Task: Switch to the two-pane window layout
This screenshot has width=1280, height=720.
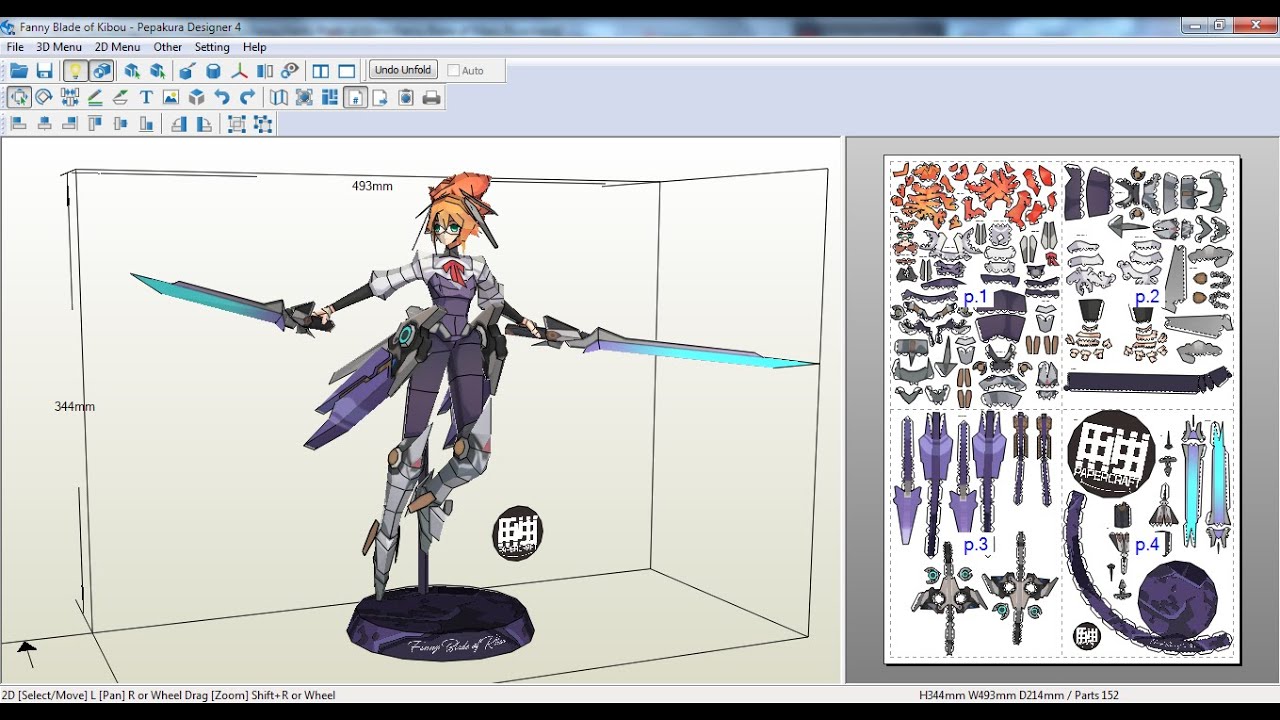Action: coord(321,71)
